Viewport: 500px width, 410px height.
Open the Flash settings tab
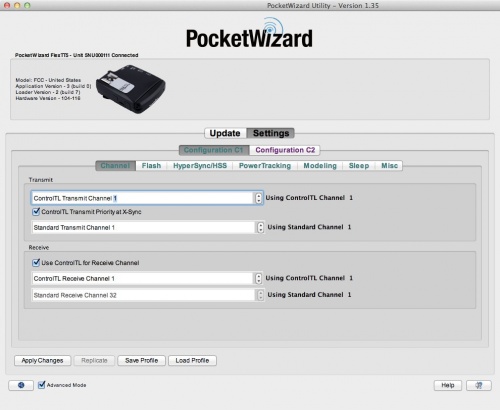click(x=151, y=166)
